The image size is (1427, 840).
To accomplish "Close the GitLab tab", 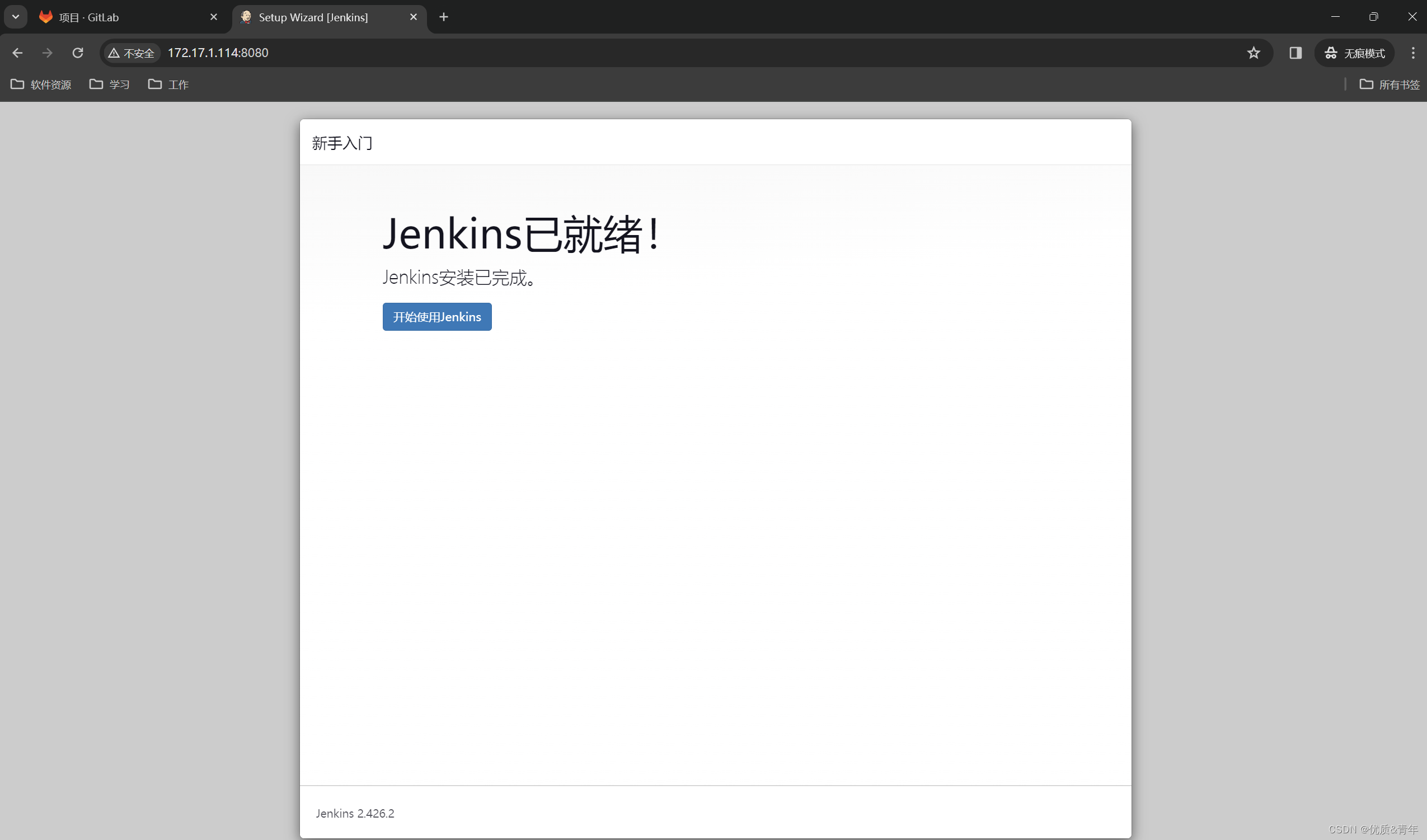I will (x=213, y=17).
